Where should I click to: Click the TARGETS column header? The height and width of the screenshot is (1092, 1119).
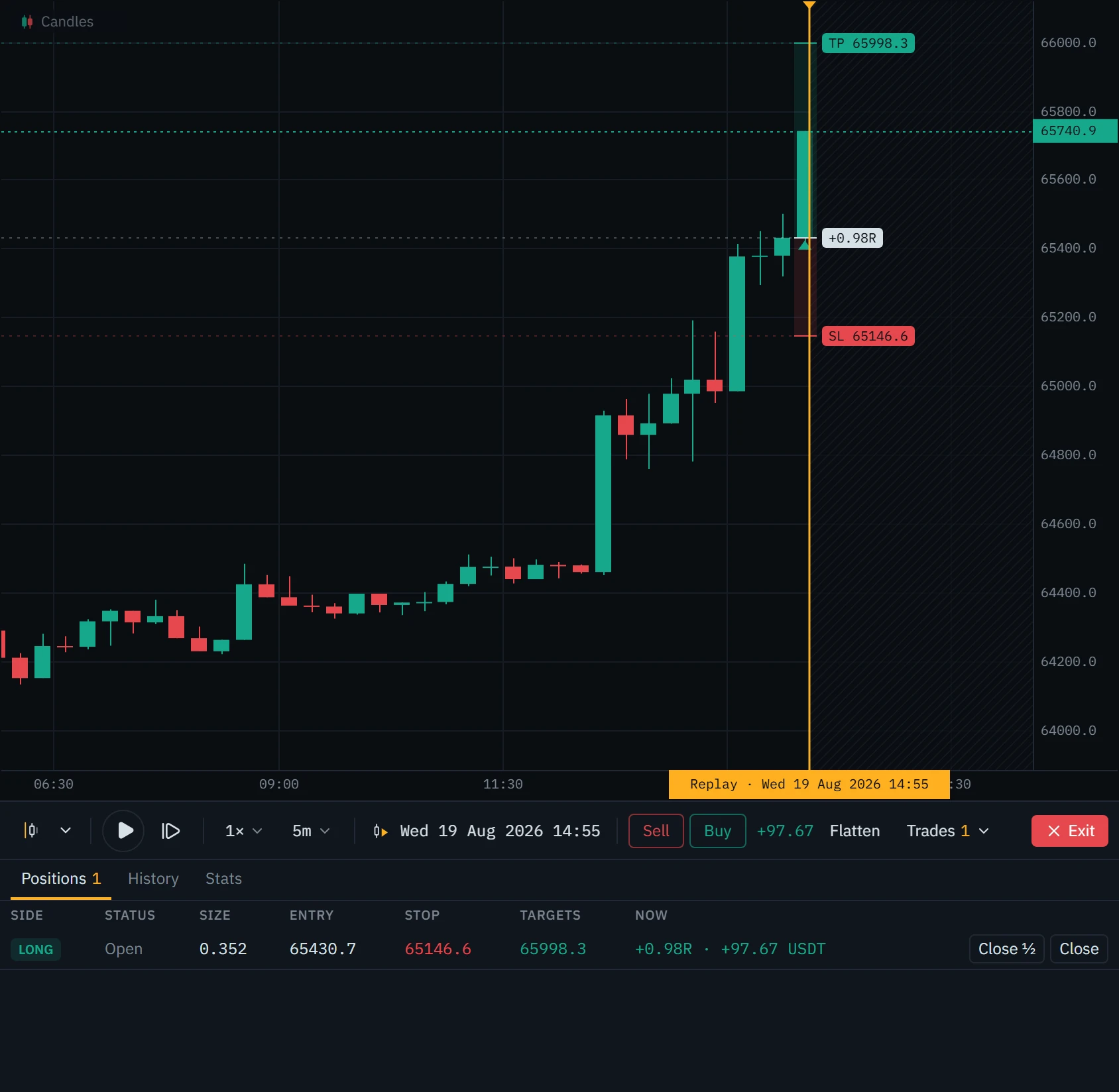pos(550,915)
